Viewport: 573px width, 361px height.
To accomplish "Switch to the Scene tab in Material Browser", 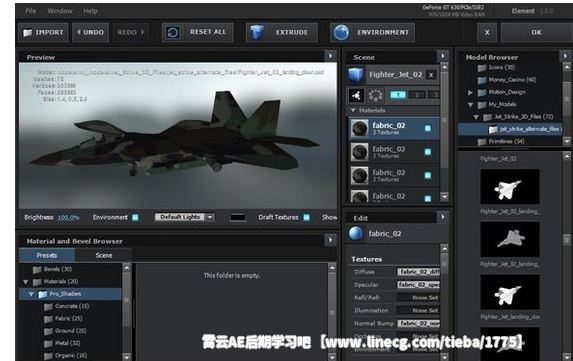I will (104, 255).
